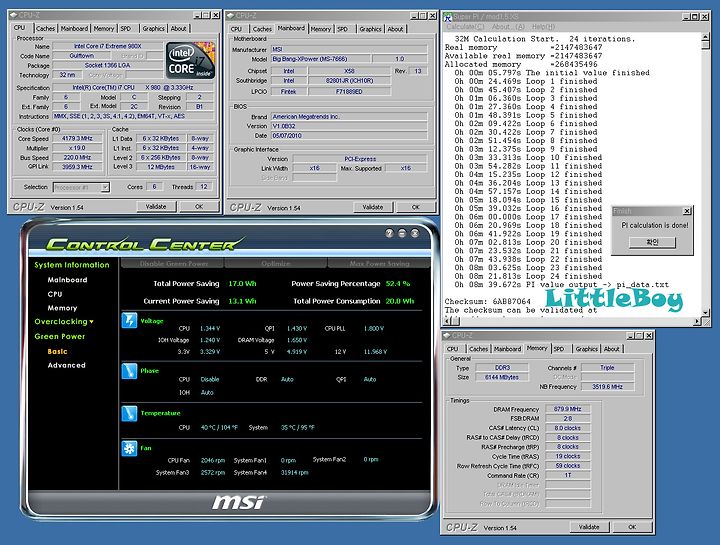The width and height of the screenshot is (720, 545).
Task: Open Memory tab in the CPU-Z CPU window
Action: coord(104,28)
